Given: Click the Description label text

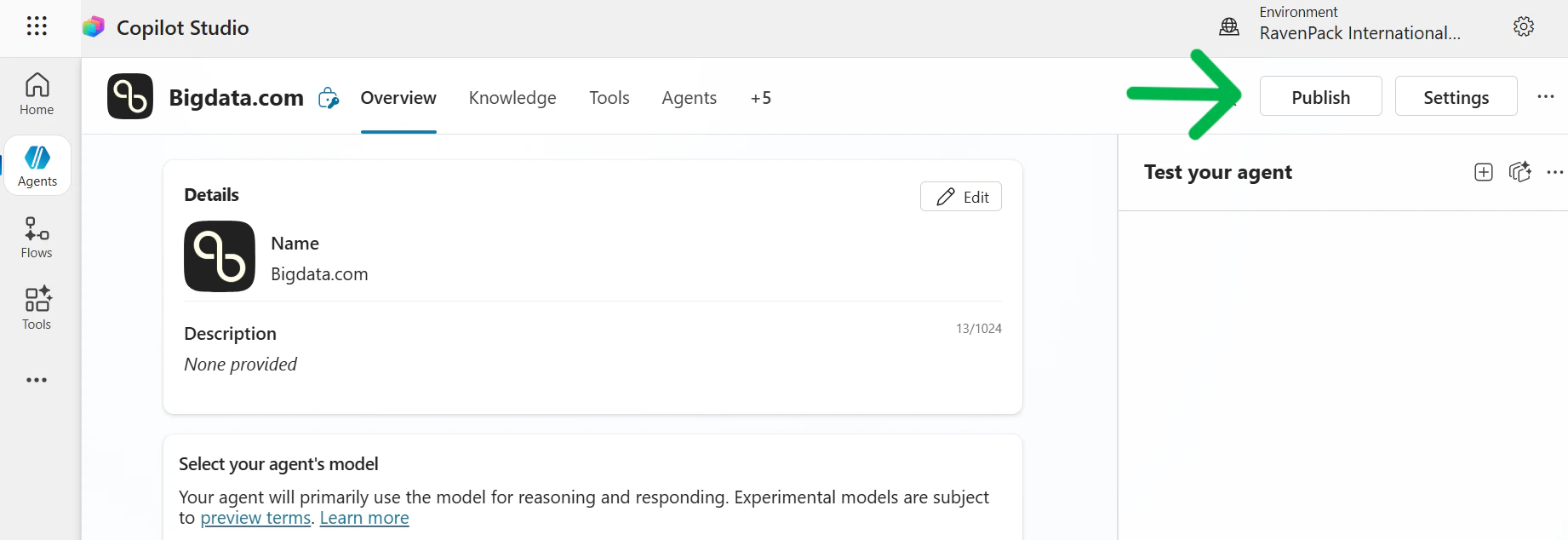Looking at the screenshot, I should point(231,334).
